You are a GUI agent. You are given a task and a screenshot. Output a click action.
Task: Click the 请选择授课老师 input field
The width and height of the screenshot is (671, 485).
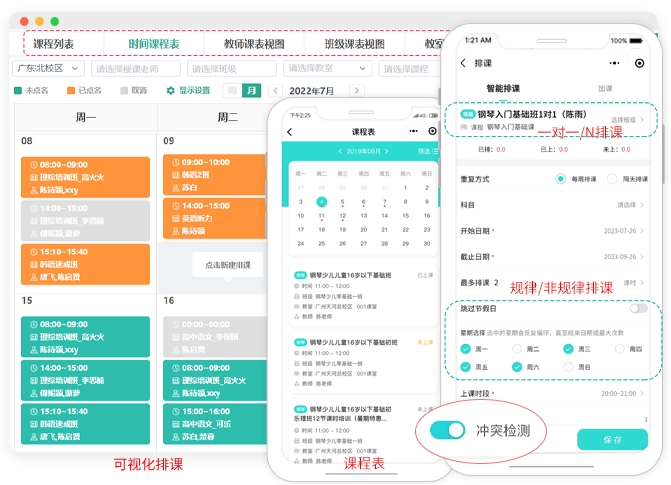(136, 69)
